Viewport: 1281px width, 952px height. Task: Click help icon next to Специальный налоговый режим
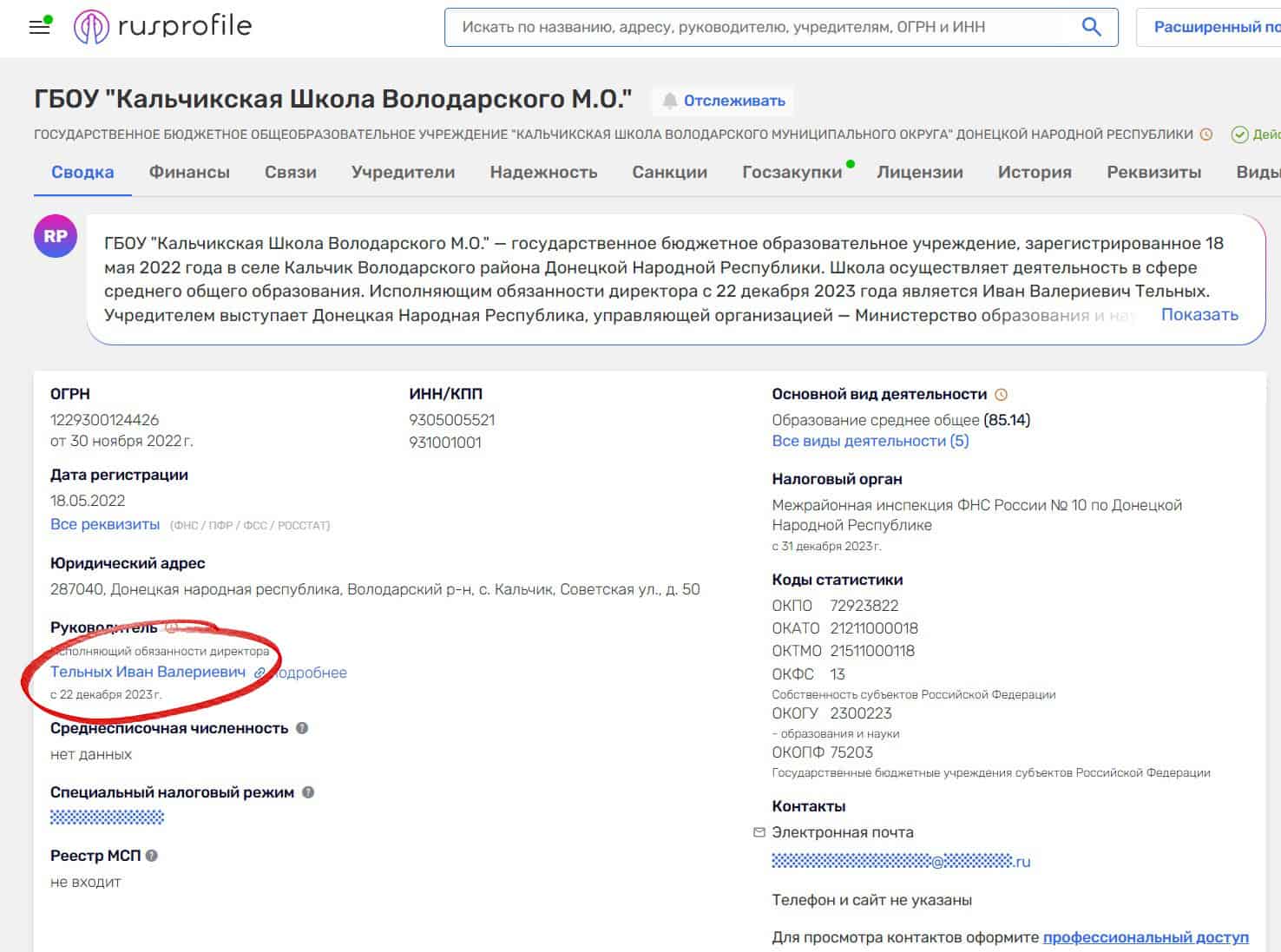(x=307, y=792)
